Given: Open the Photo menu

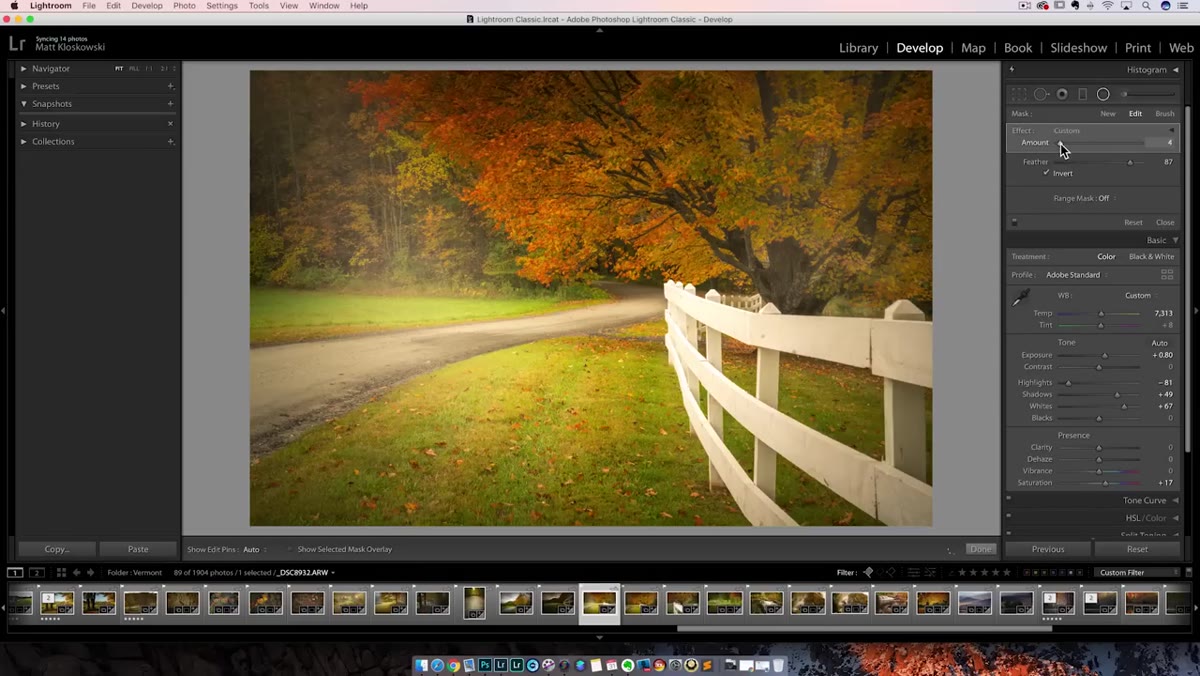Looking at the screenshot, I should (184, 6).
